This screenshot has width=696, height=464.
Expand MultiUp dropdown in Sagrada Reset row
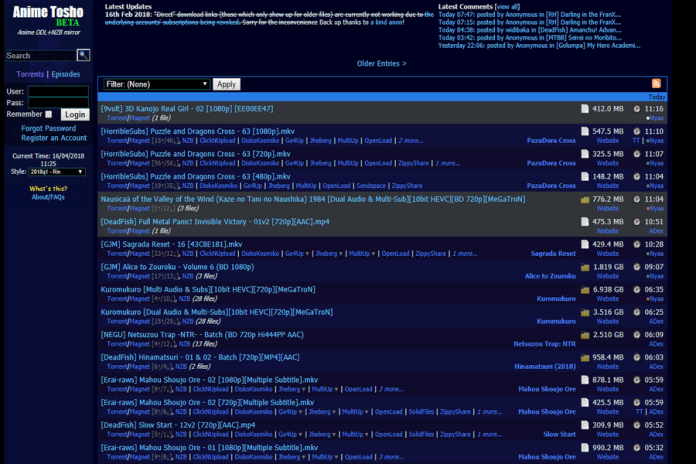point(373,254)
